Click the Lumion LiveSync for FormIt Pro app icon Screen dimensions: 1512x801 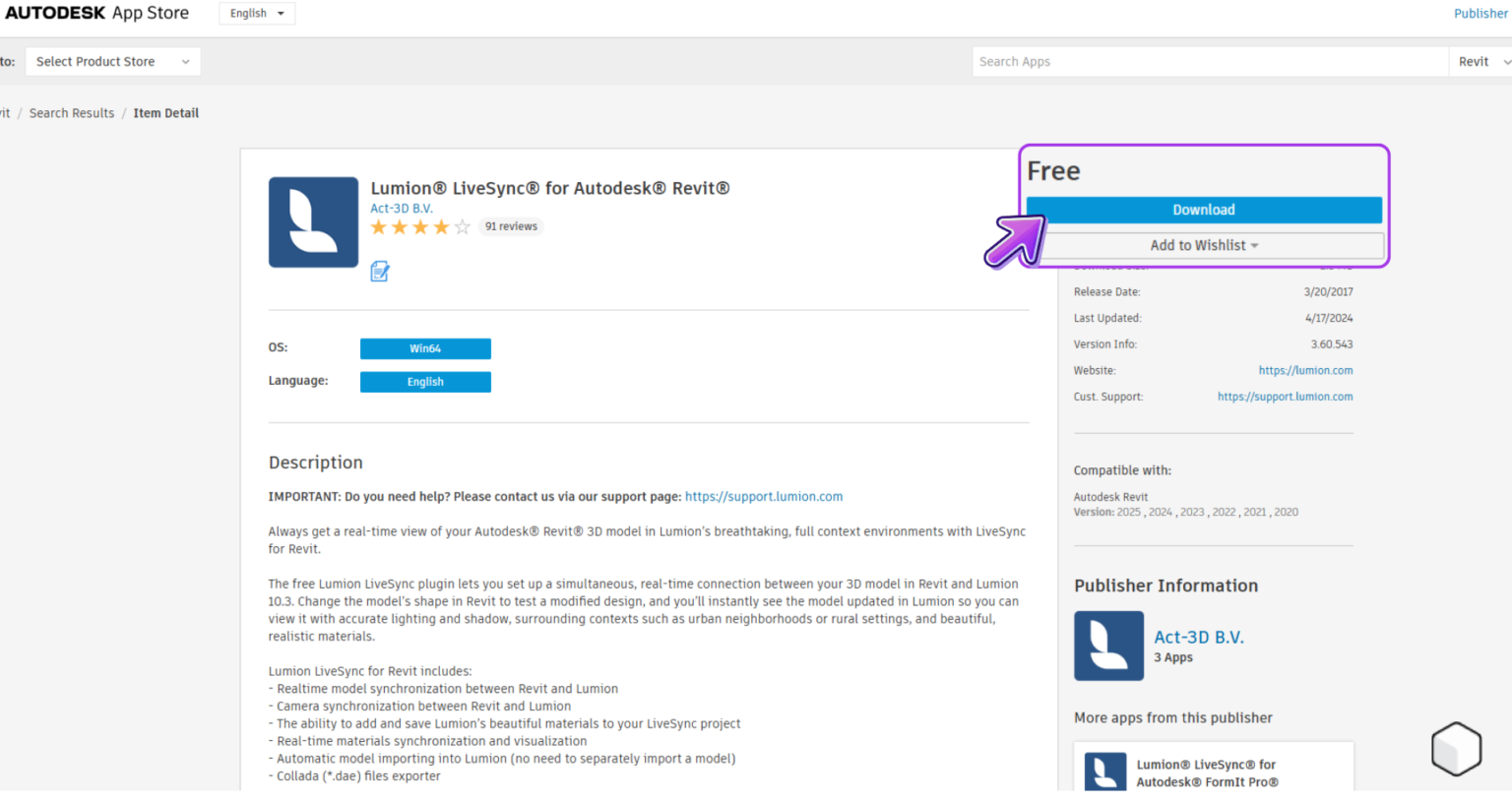tap(1104, 773)
